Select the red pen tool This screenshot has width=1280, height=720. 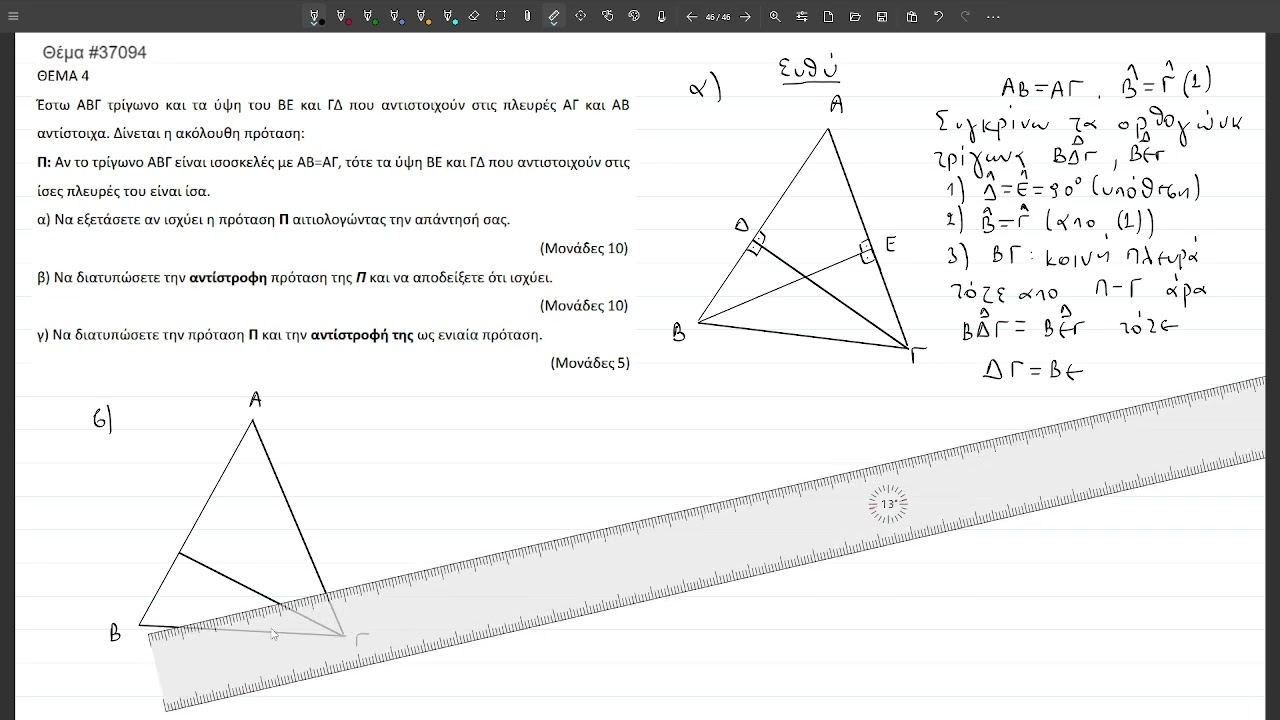[x=342, y=16]
